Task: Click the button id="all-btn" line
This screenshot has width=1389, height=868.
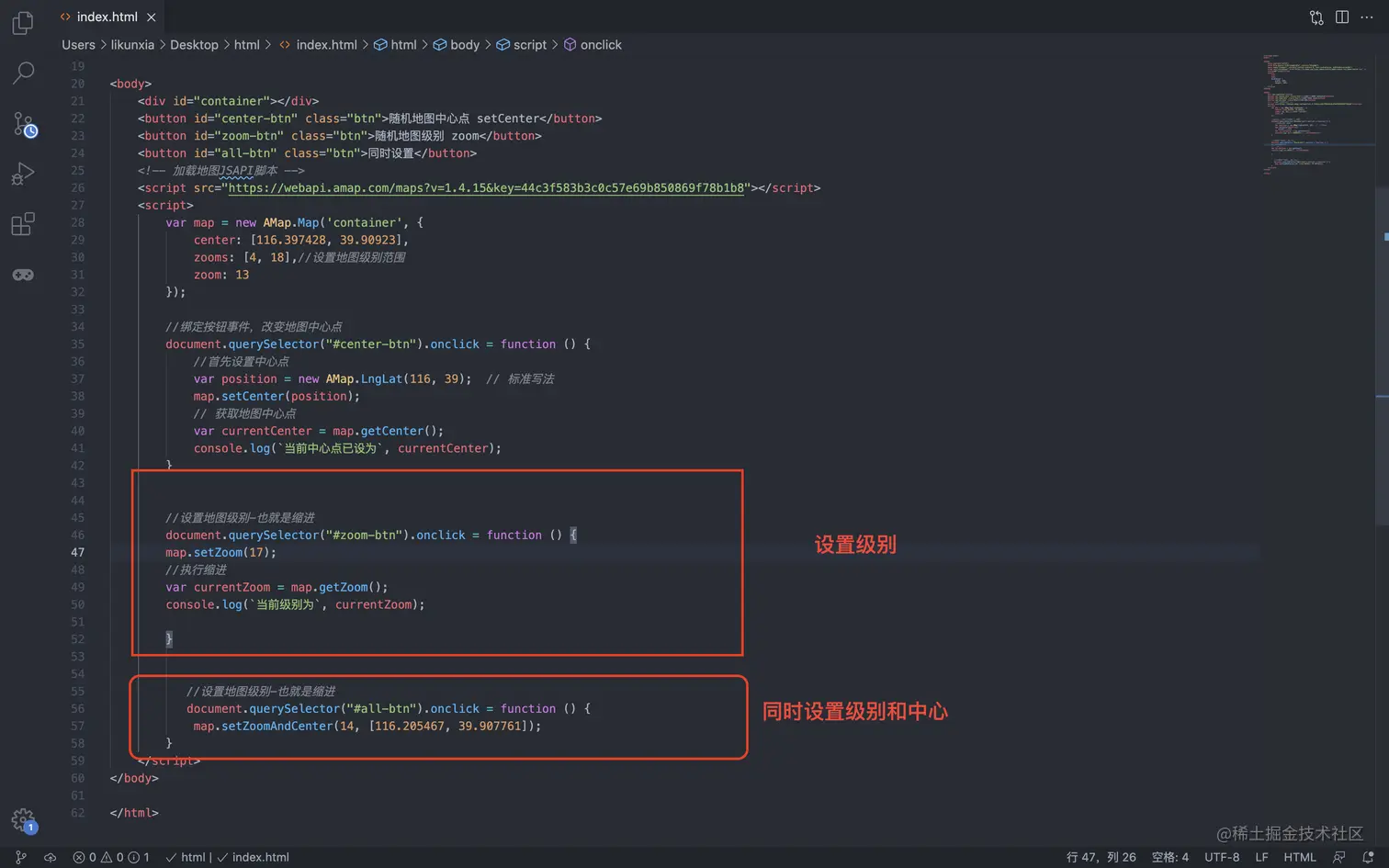Action: (307, 153)
